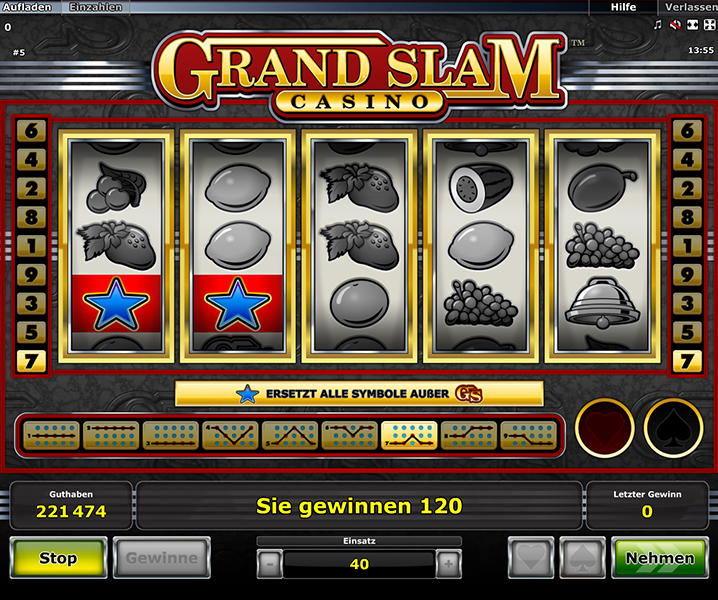Select the black spade gamble circle
The width and height of the screenshot is (718, 600).
[673, 428]
